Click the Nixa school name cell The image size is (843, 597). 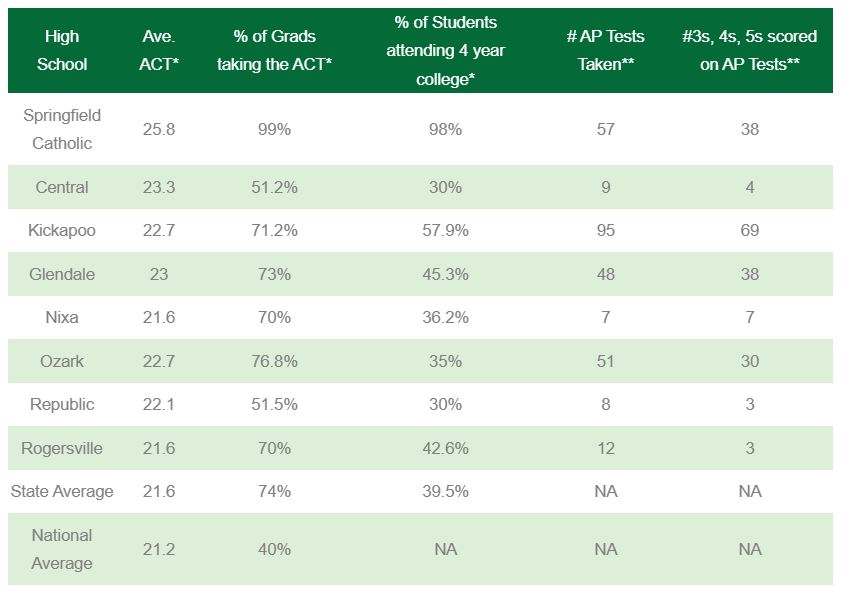coord(62,317)
